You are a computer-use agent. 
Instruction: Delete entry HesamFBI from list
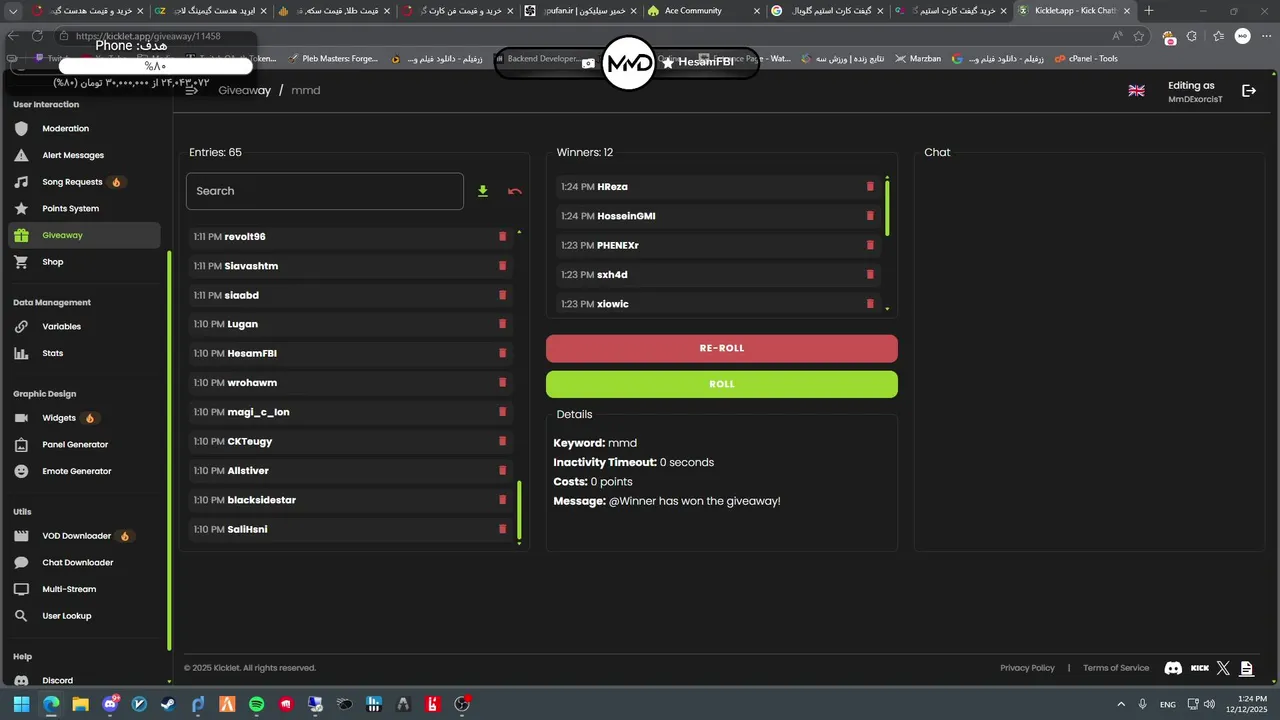[503, 353]
